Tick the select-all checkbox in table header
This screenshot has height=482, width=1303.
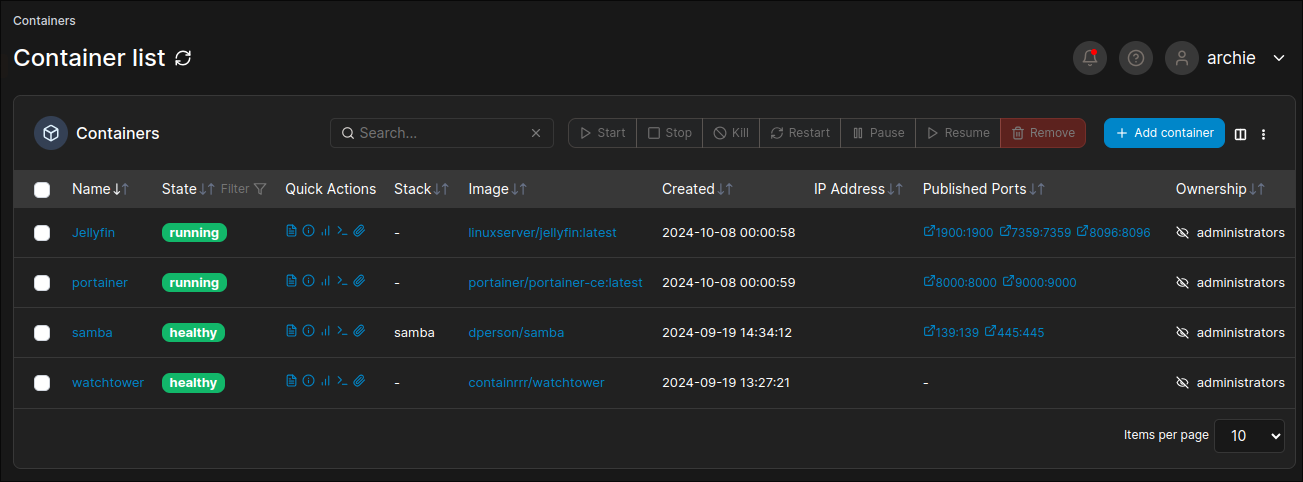tap(42, 189)
